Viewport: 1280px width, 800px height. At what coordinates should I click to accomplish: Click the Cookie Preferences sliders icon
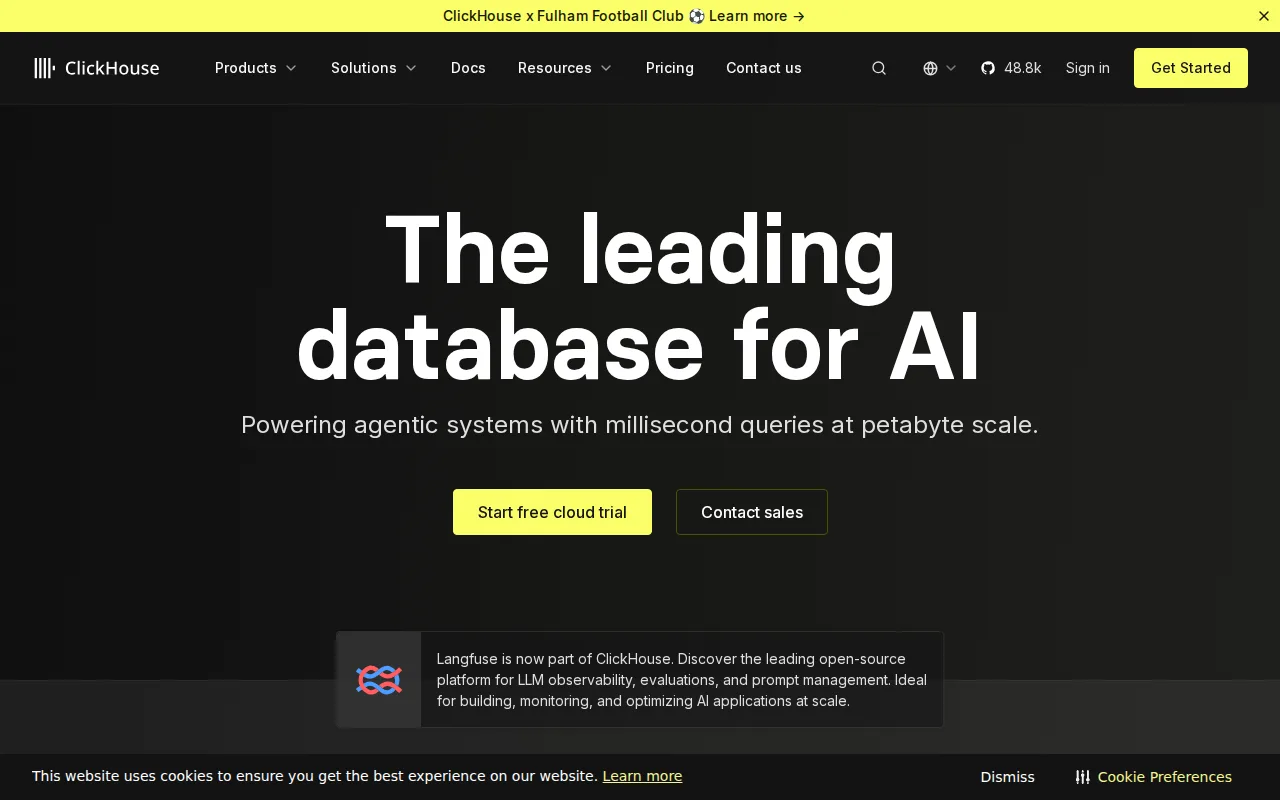point(1082,777)
